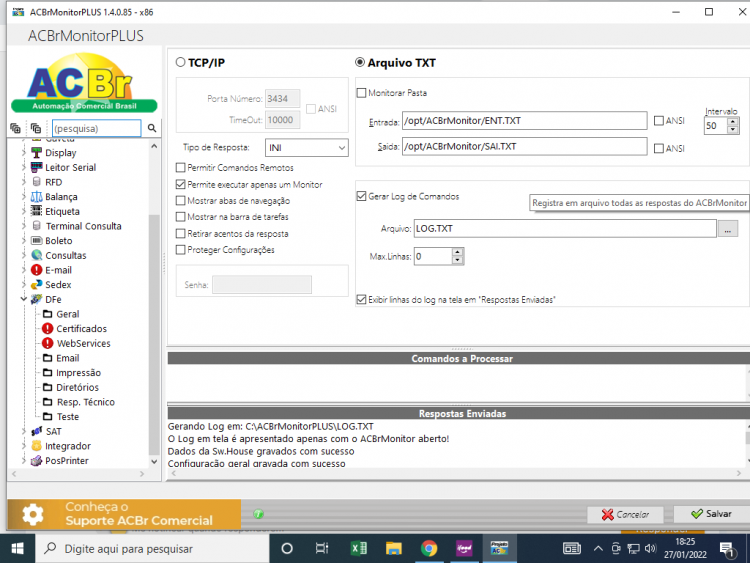Expand the Sedex tree node

(23, 285)
